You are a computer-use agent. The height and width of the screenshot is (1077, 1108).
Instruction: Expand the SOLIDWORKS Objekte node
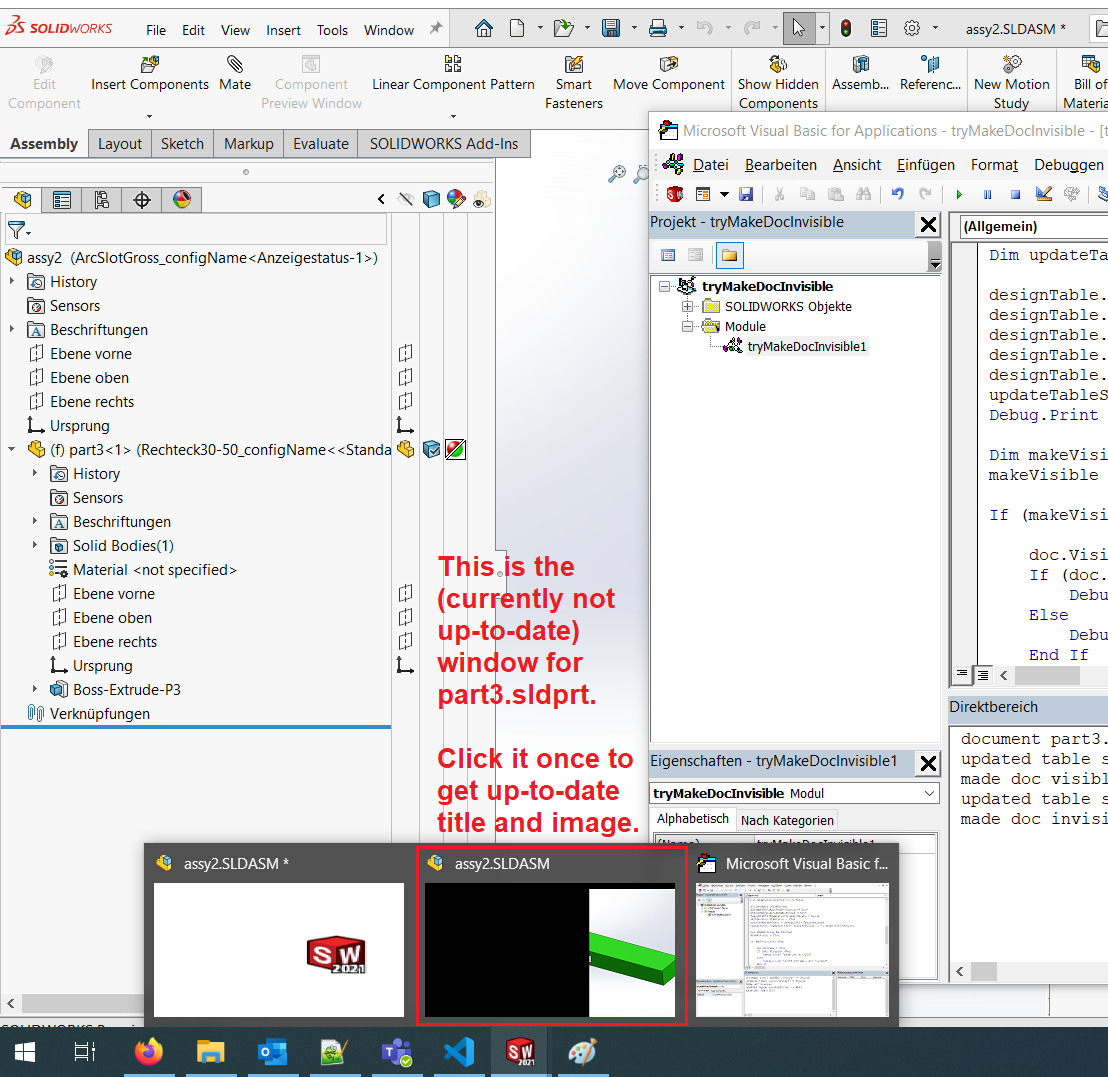coord(686,305)
